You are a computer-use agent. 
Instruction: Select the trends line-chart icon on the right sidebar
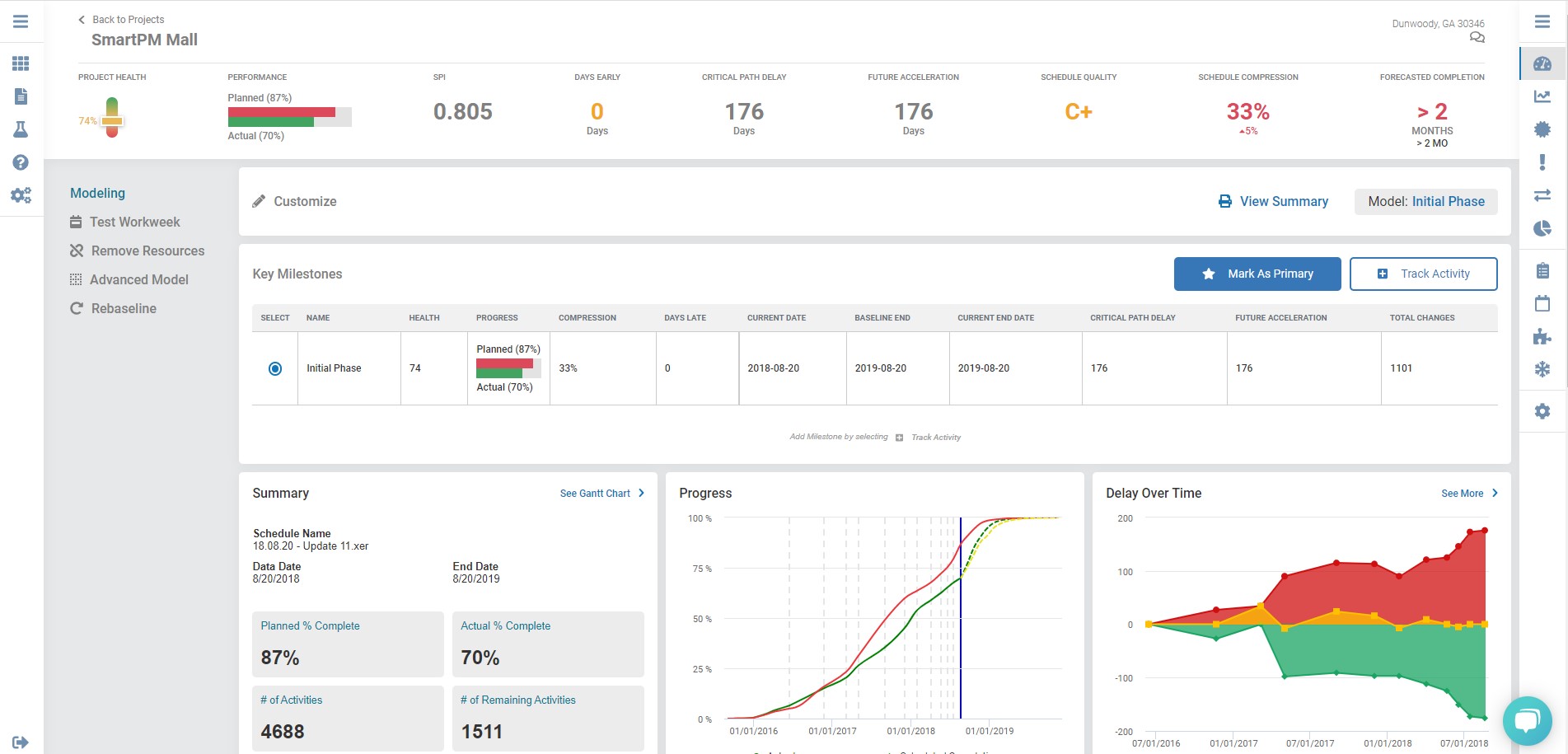point(1542,97)
